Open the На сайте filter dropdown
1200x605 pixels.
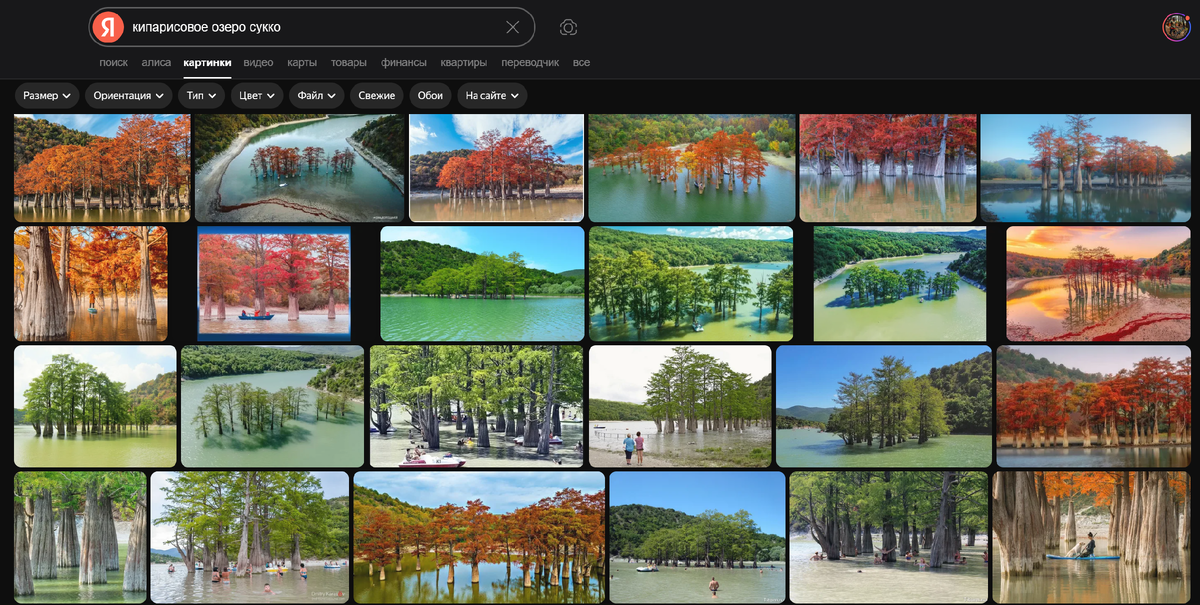point(492,96)
